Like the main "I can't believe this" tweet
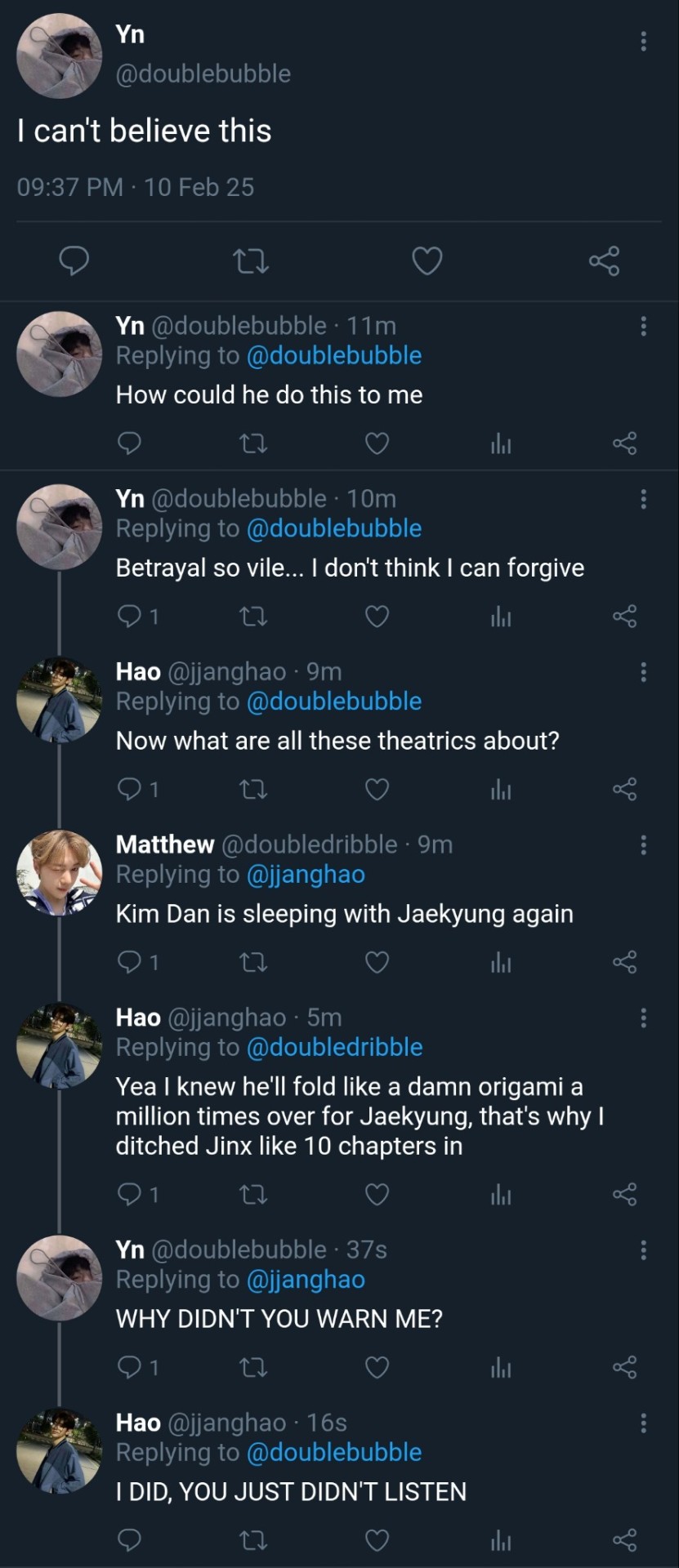Image resolution: width=679 pixels, height=1568 pixels. 427,261
